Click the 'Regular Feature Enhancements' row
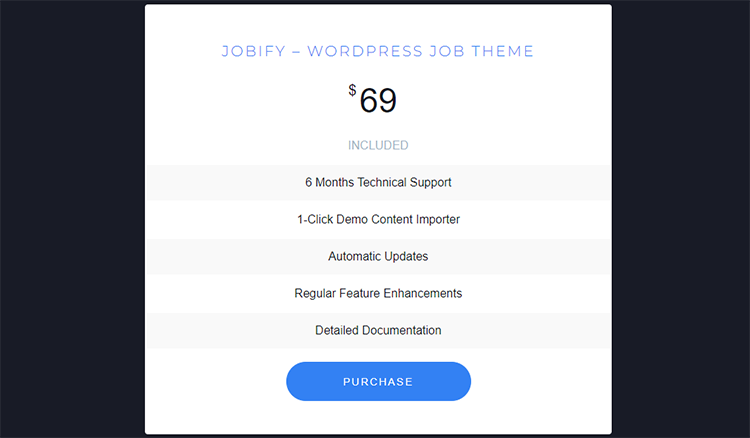This screenshot has width=750, height=438. [x=378, y=293]
